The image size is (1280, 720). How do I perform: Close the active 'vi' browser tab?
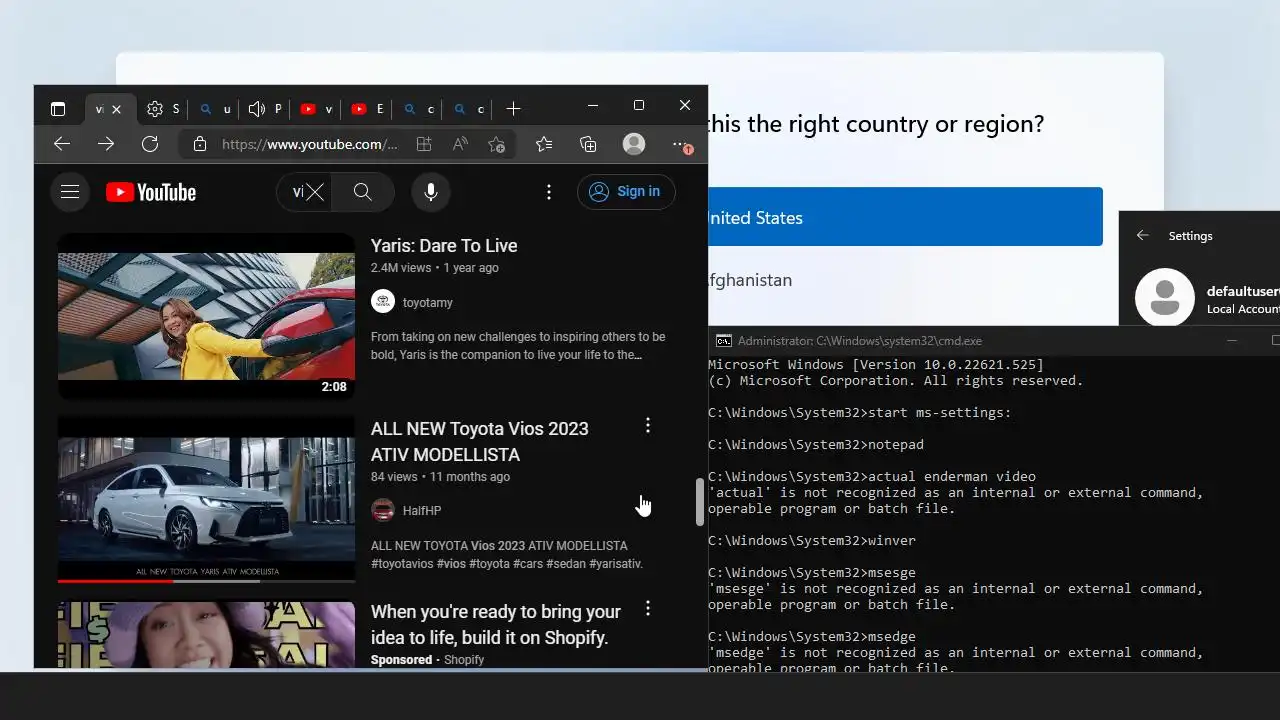point(116,109)
